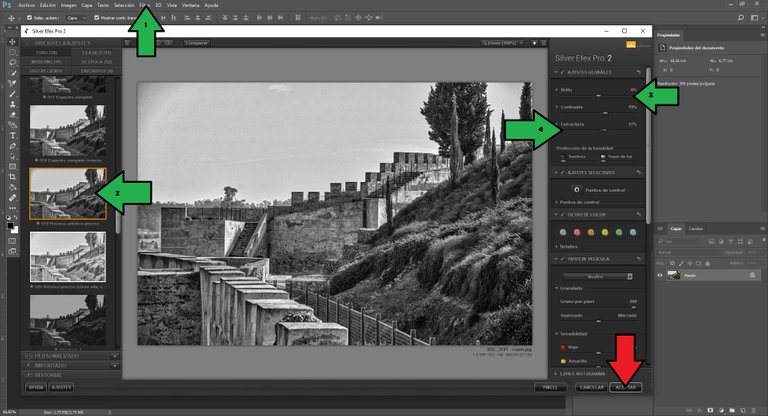Image resolution: width=768 pixels, height=416 pixels.
Task: Click the Photoshop search magnifier icon
Action: pos(741,18)
